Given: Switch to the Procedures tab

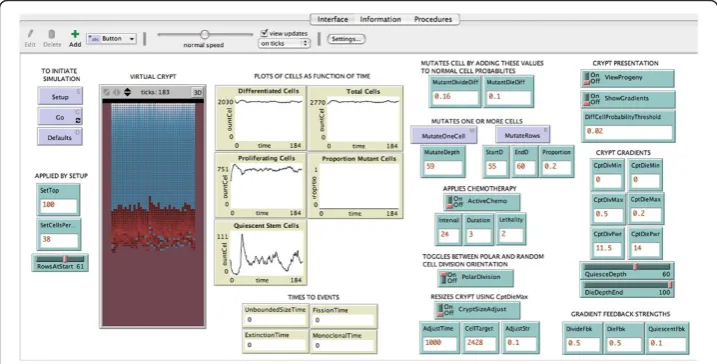Looking at the screenshot, I should (x=433, y=19).
